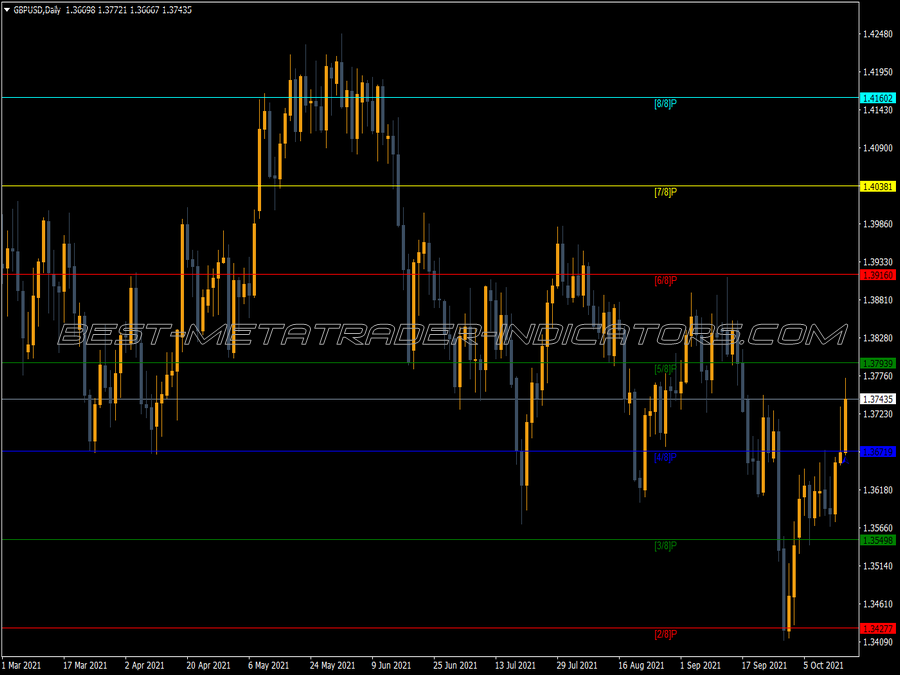The width and height of the screenshot is (900, 675).
Task: Select the green 1.35498 price tag
Action: point(878,540)
